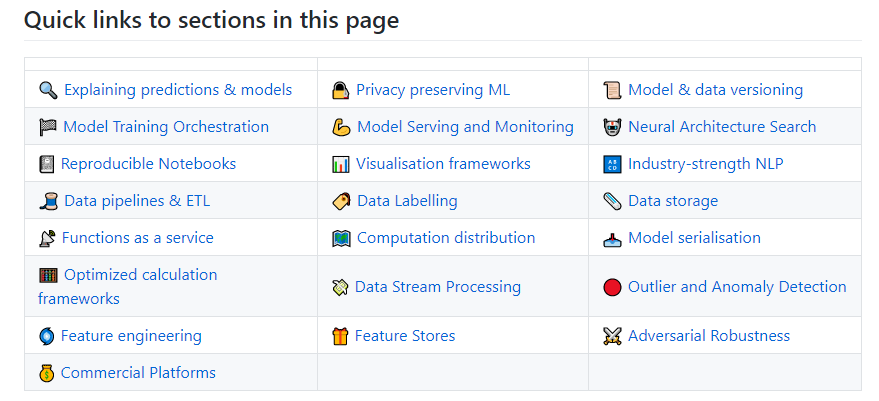Open Model Serving and Monitoring link

click(x=465, y=127)
